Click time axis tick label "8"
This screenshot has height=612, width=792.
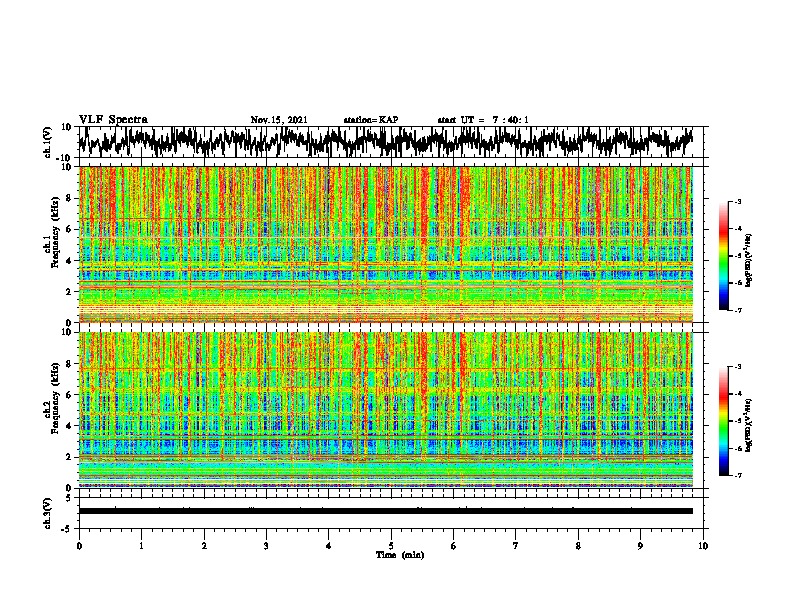click(578, 546)
